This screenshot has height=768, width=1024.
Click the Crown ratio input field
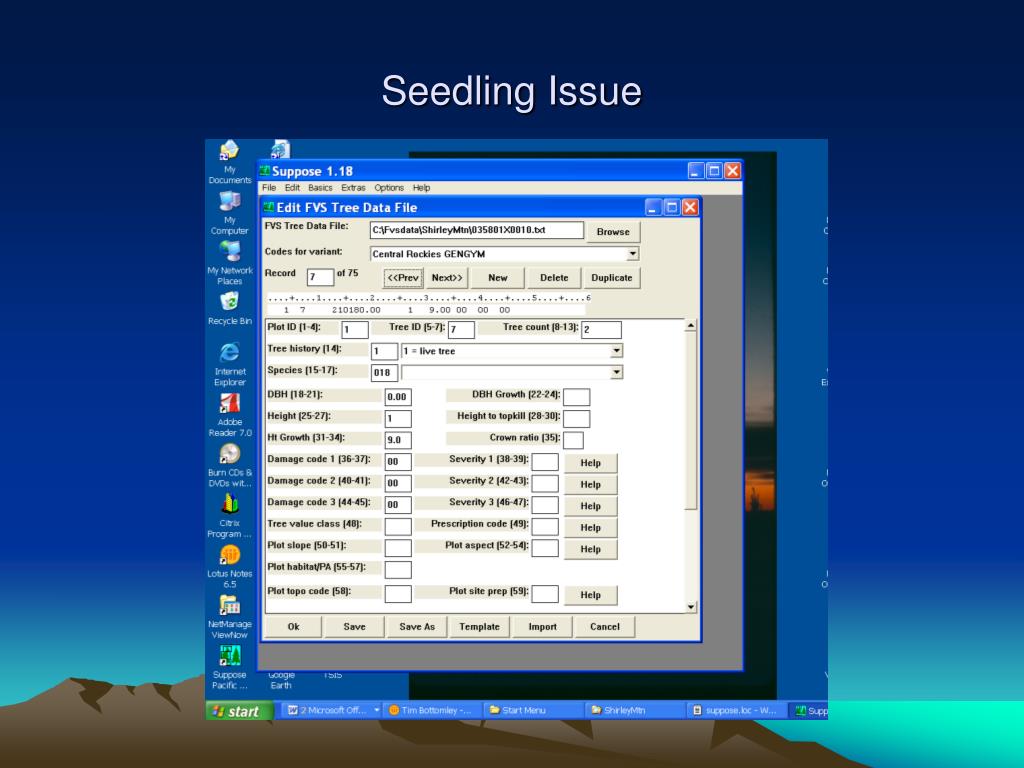(573, 440)
